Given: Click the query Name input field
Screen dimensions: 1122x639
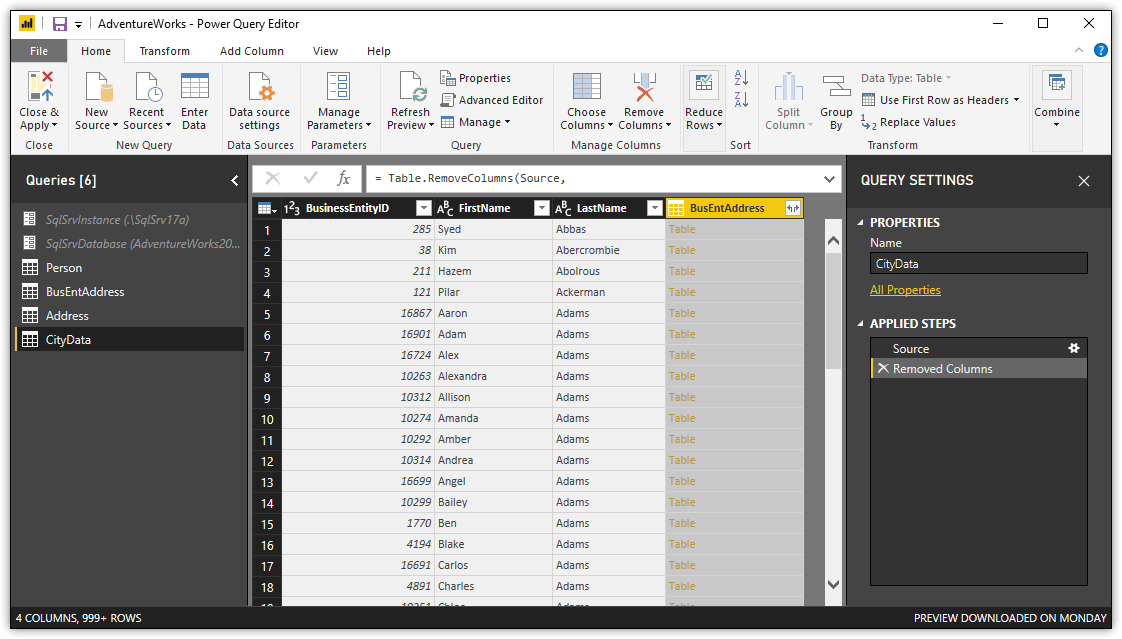Looking at the screenshot, I should 978,263.
